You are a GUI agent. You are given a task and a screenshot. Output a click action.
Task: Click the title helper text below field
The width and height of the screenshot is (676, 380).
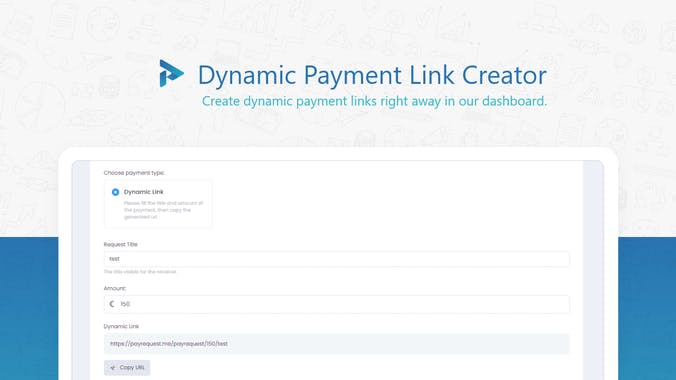(x=140, y=272)
